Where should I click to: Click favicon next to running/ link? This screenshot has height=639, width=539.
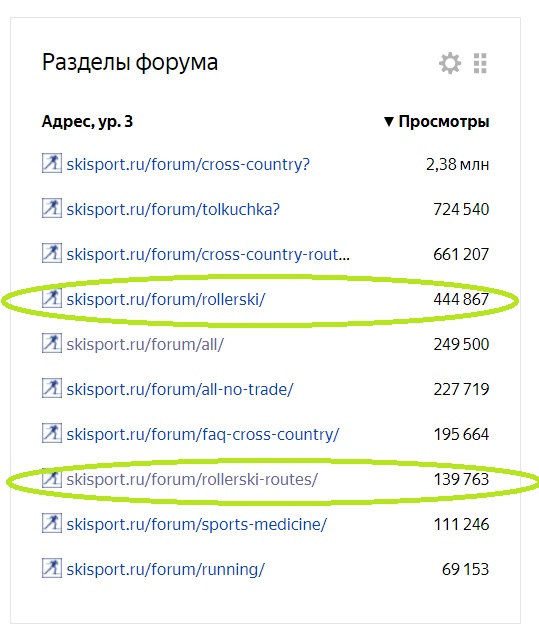(x=52, y=568)
